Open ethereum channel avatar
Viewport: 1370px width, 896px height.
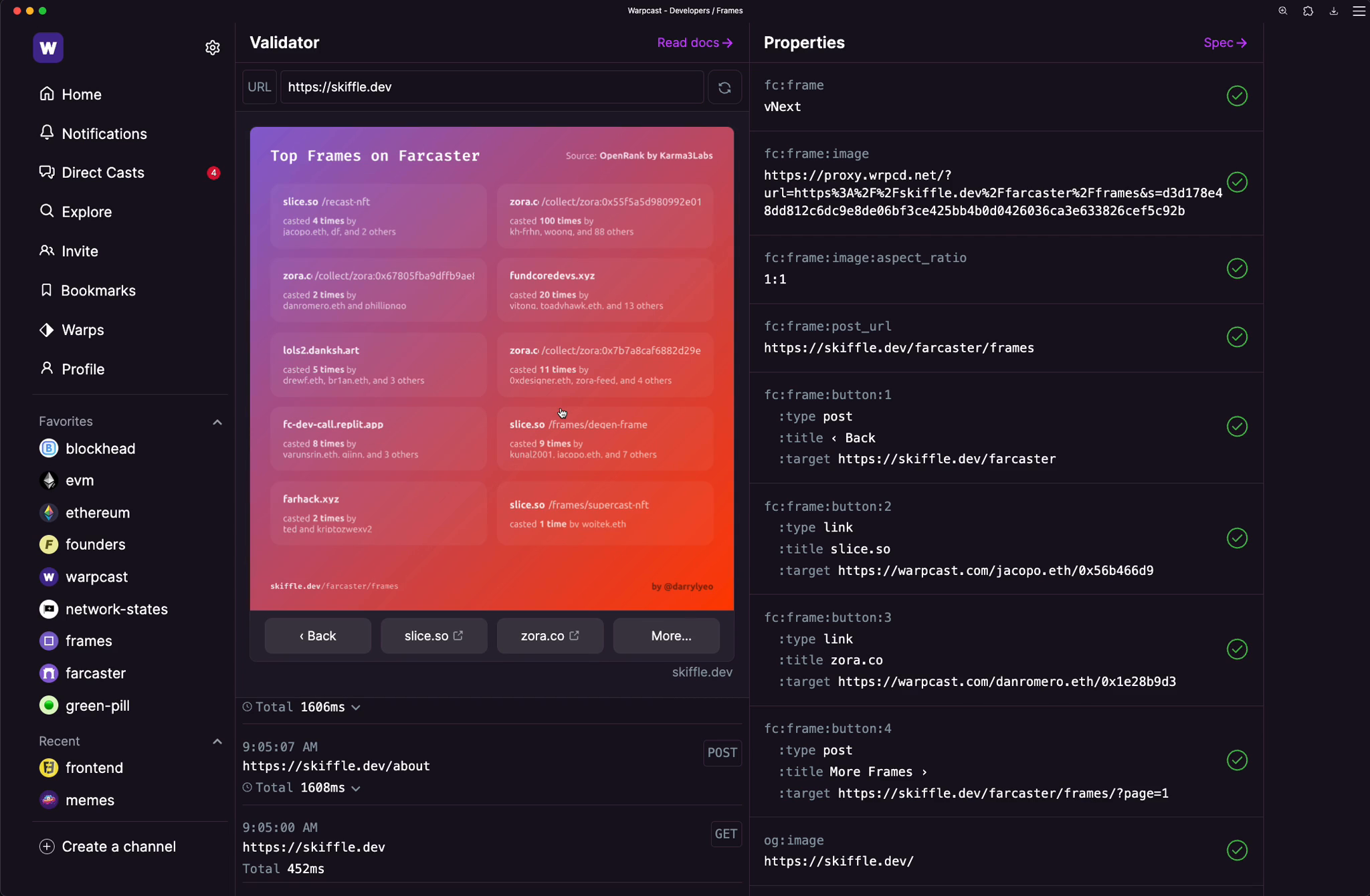pos(49,512)
